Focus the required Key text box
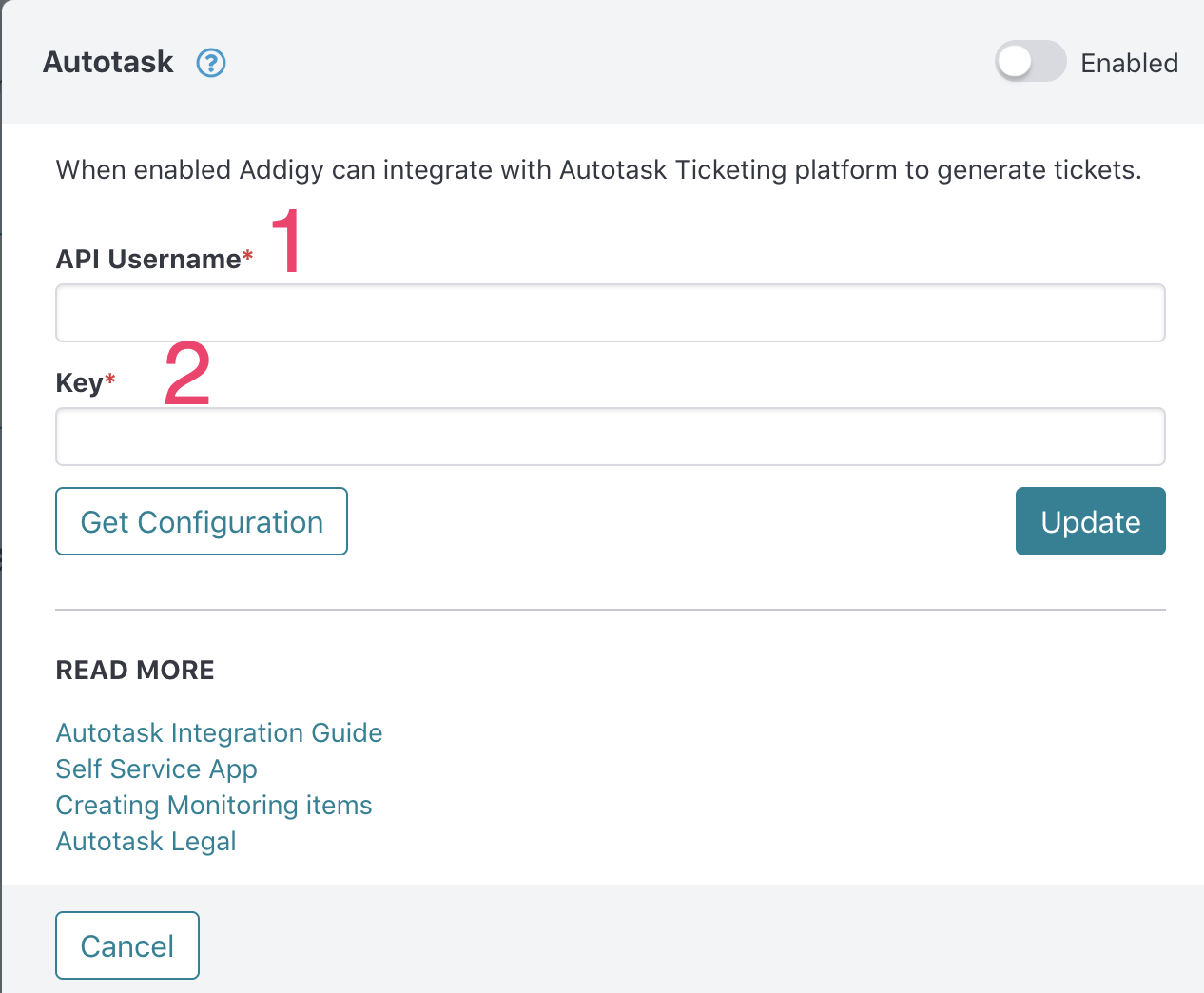Image resolution: width=1204 pixels, height=993 pixels. 609,436
